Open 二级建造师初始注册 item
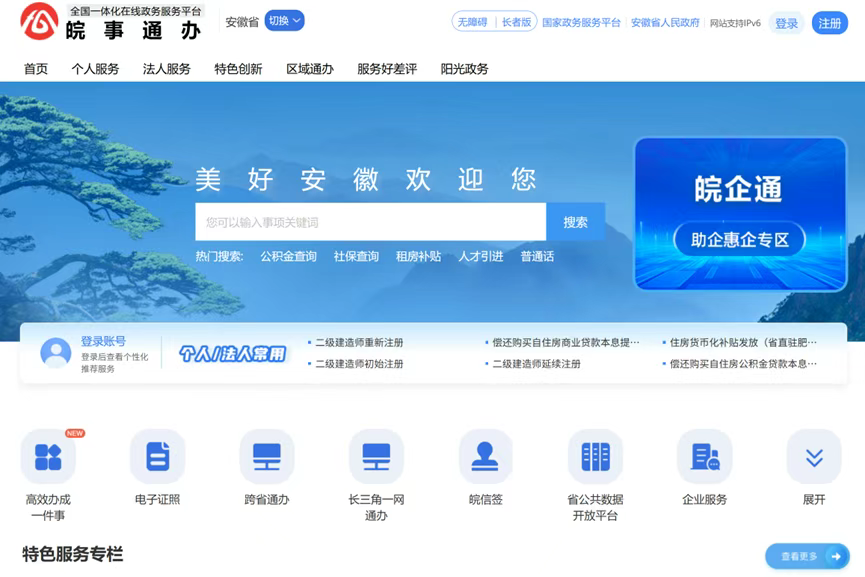 359,364
